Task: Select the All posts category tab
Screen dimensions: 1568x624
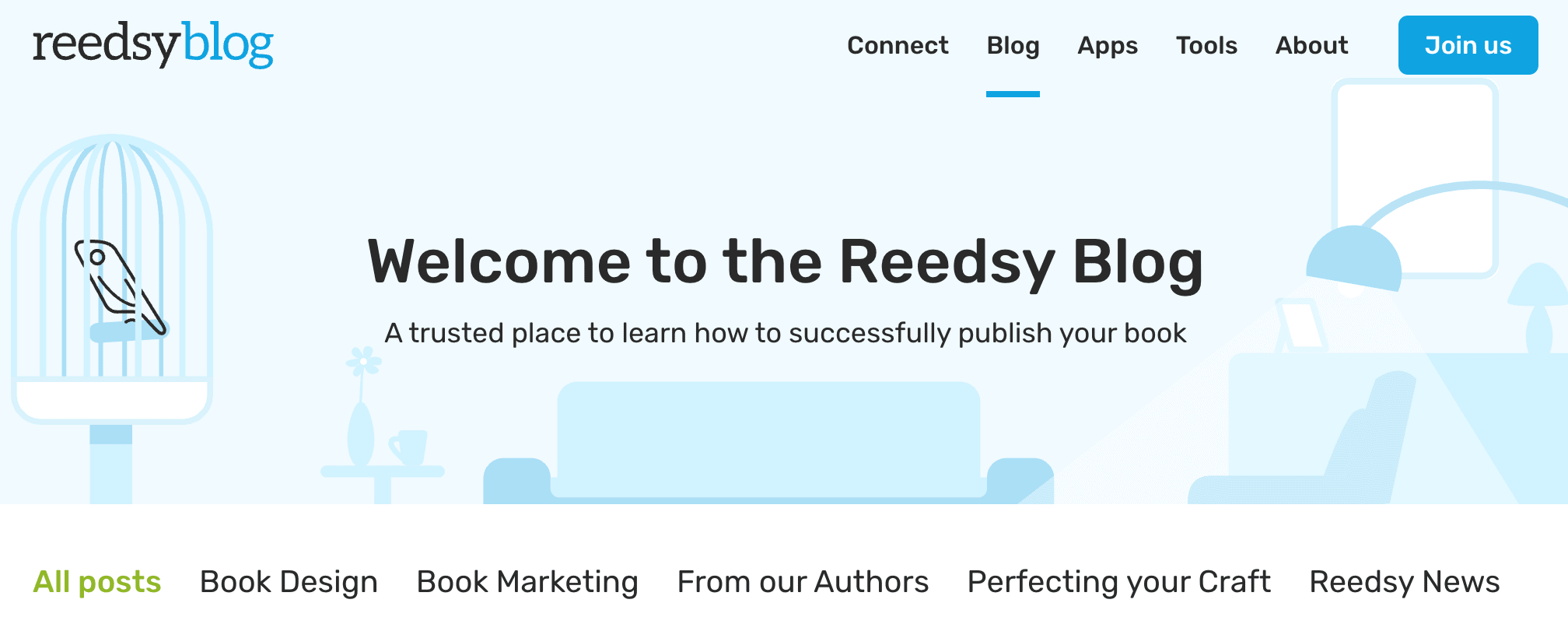Action: click(97, 581)
